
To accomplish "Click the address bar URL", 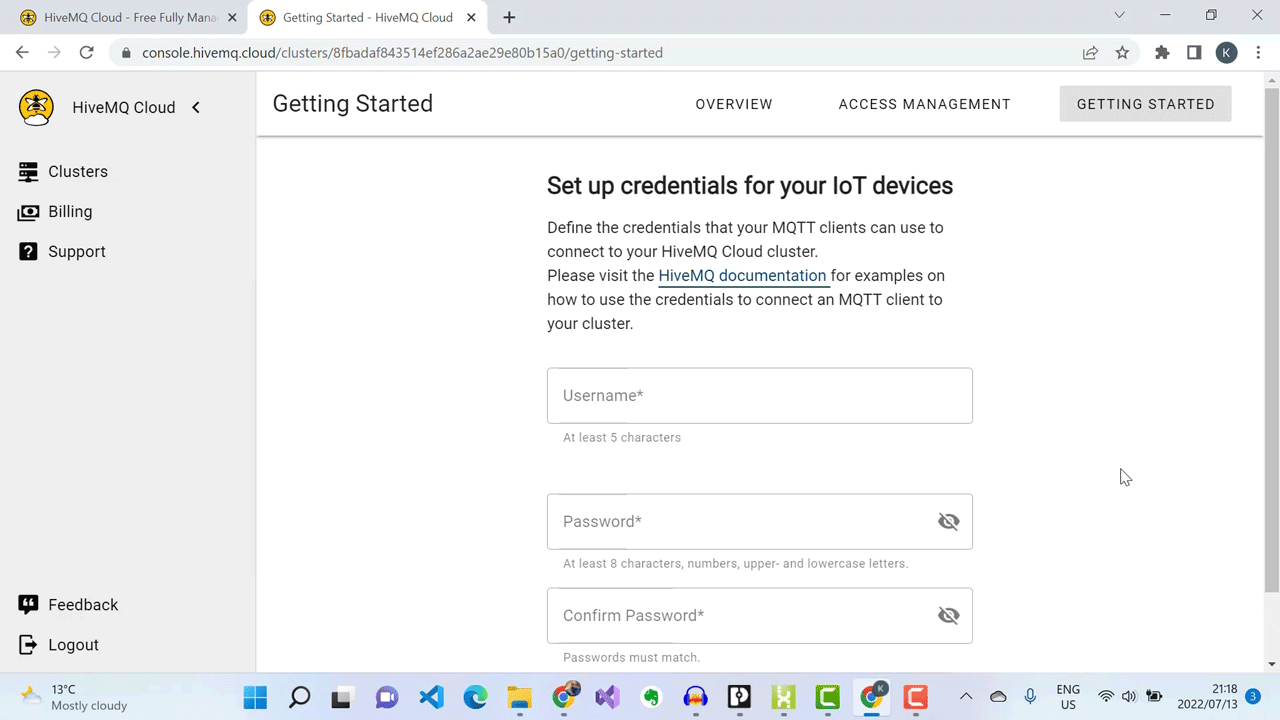I will (x=402, y=53).
